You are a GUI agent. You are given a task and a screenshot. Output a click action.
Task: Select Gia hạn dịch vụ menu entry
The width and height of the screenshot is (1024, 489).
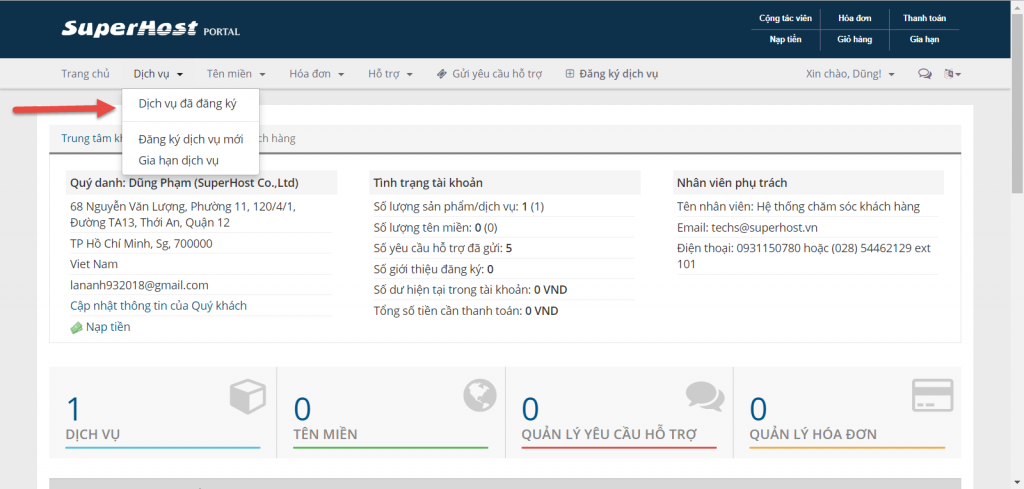coord(178,160)
